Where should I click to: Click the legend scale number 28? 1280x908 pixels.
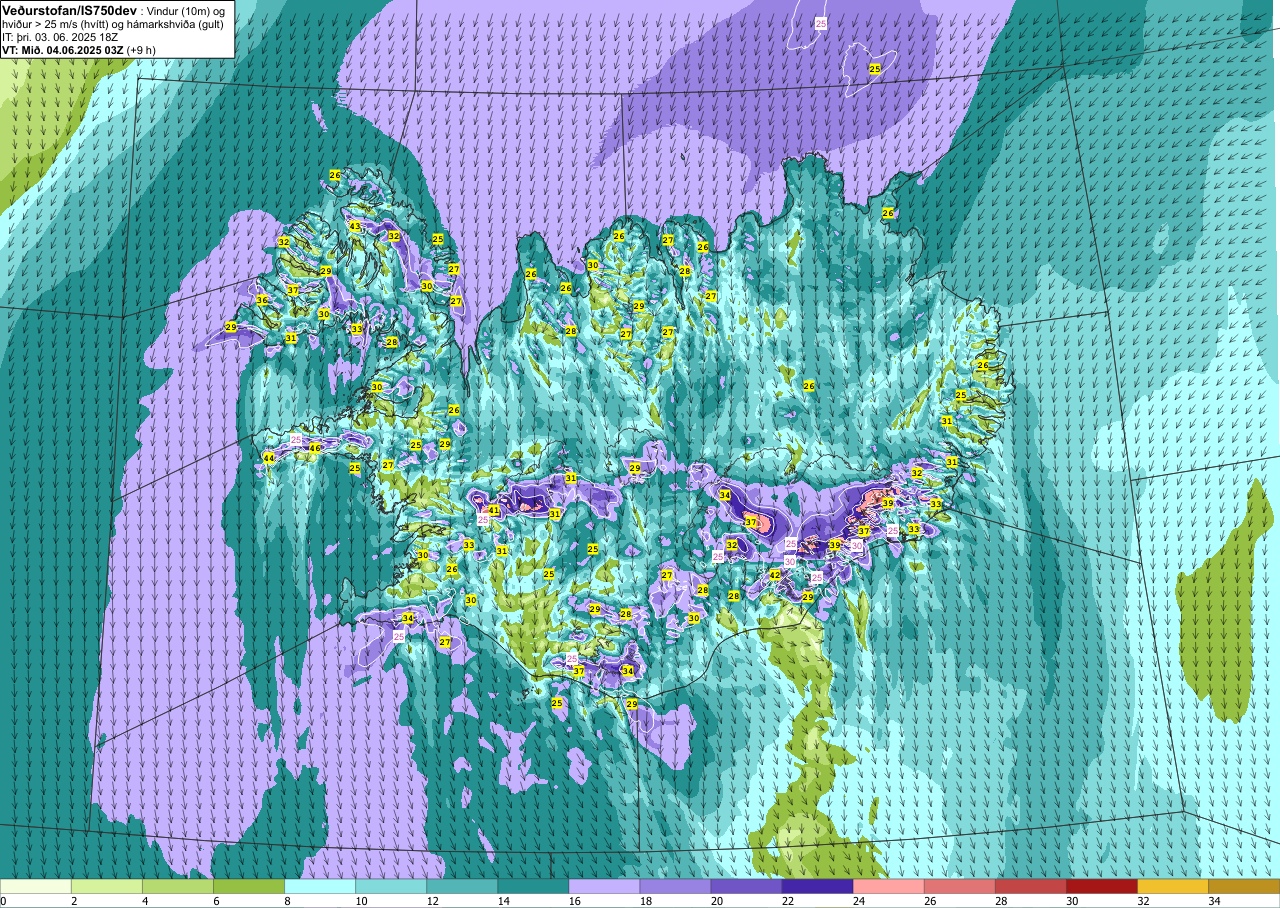[1000, 901]
